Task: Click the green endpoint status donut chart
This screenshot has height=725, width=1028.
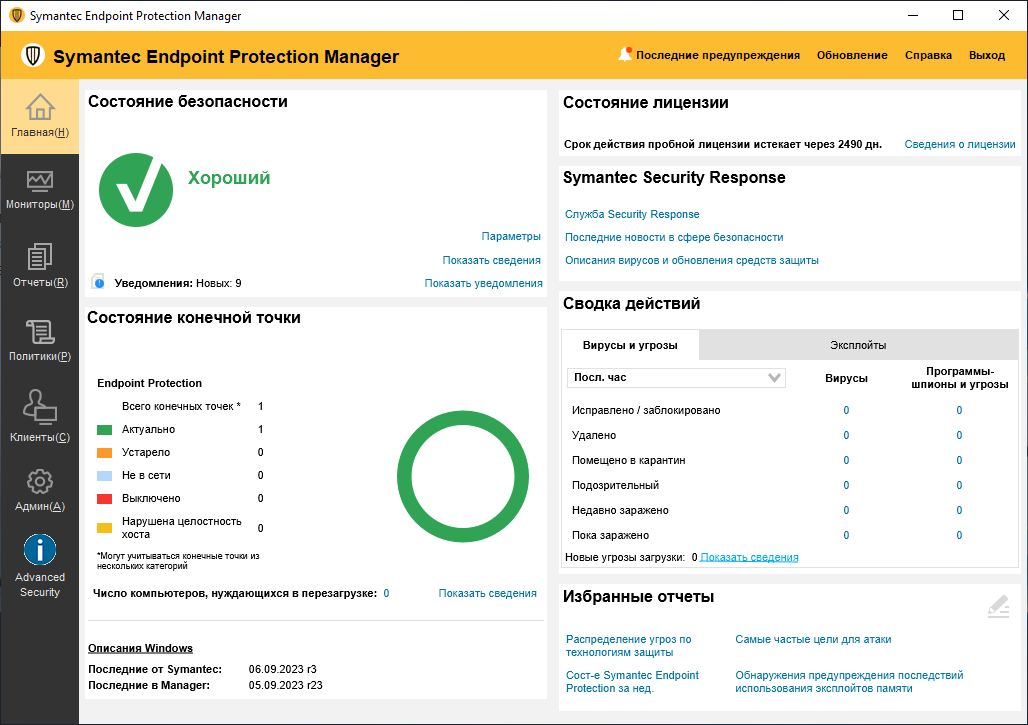Action: [463, 477]
